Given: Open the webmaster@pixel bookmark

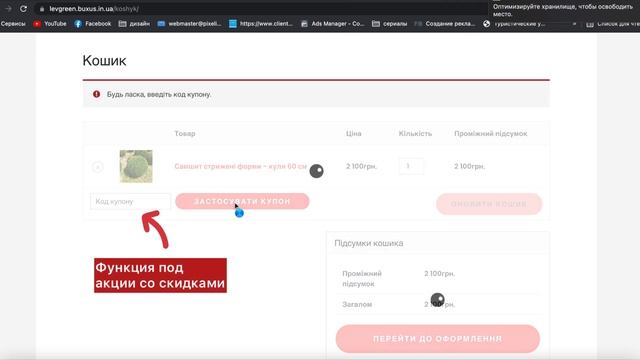Looking at the screenshot, I should [189, 24].
